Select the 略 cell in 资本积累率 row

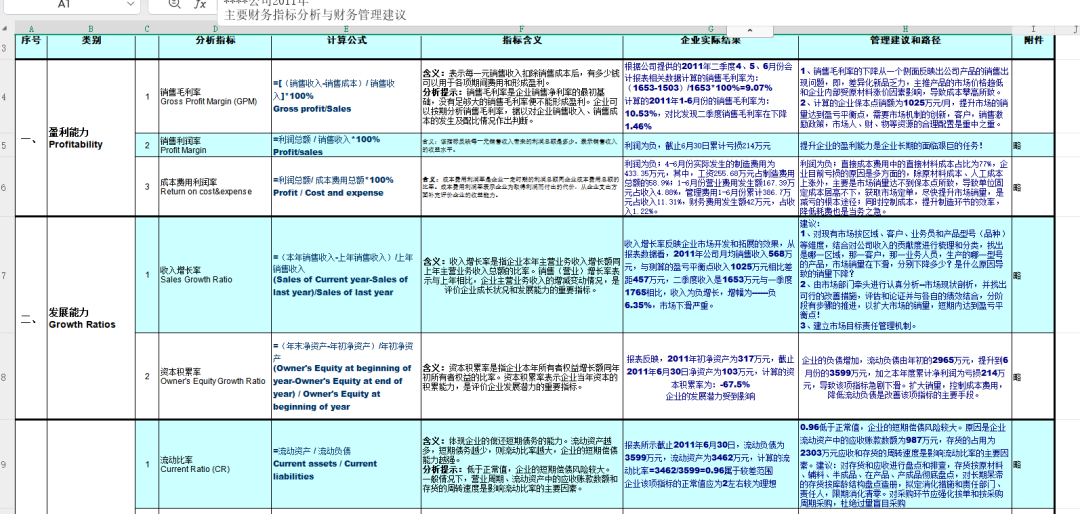click(x=1032, y=376)
